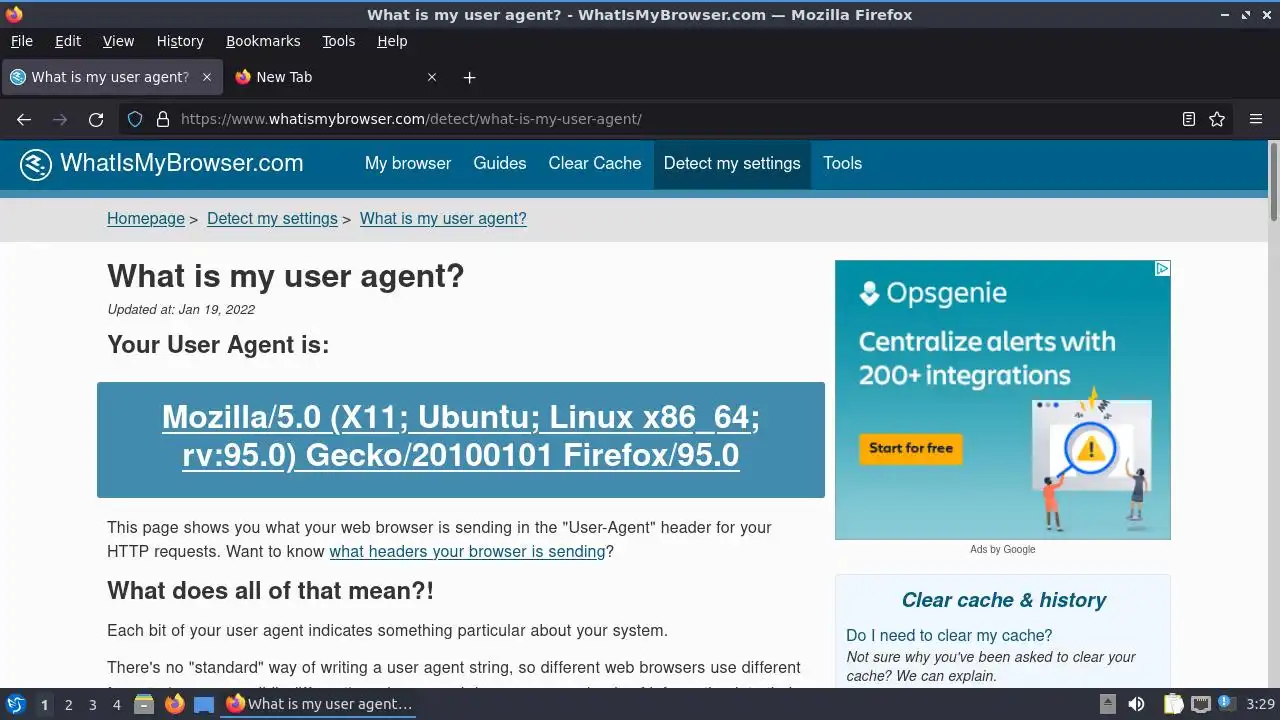The width and height of the screenshot is (1280, 720).
Task: Click the WhatIsMyBrowser.com logo icon
Action: pos(36,164)
